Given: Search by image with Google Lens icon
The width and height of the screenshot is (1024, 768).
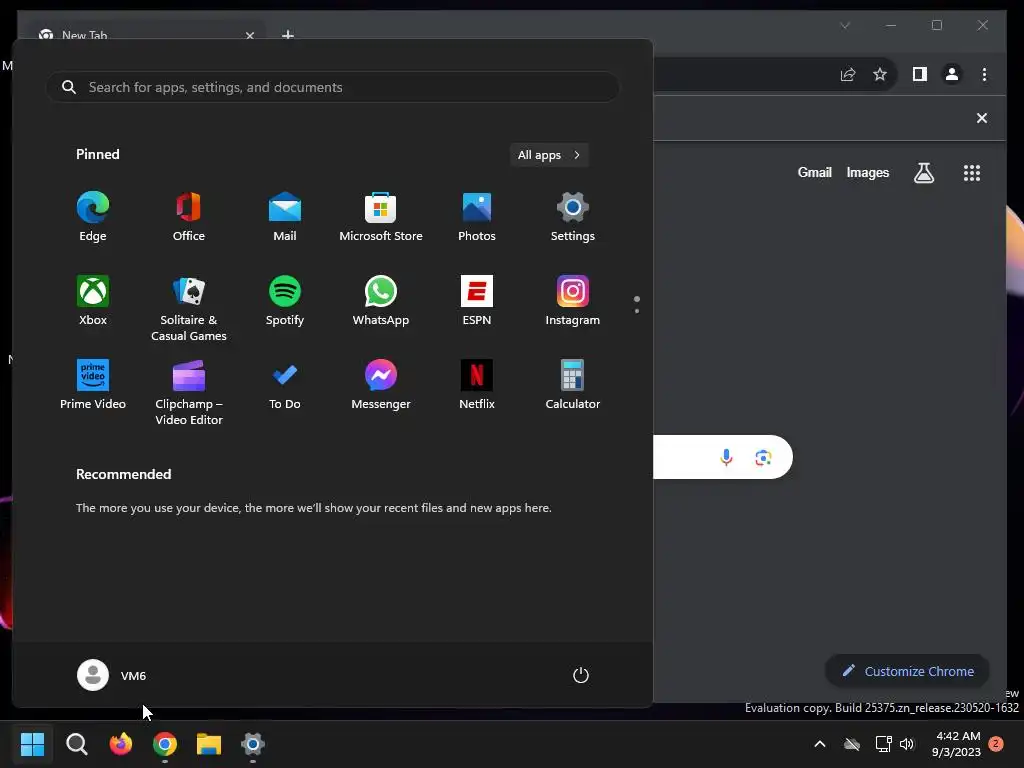Looking at the screenshot, I should [763, 457].
